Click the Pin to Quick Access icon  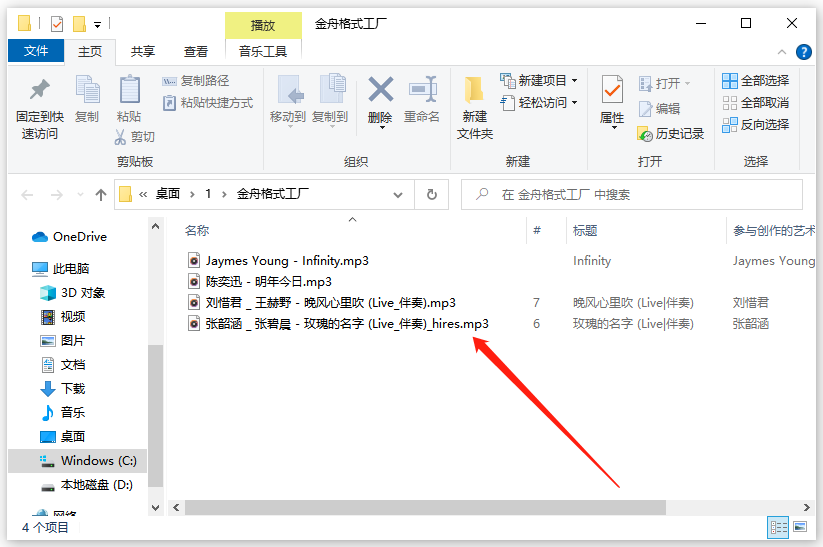tap(39, 91)
